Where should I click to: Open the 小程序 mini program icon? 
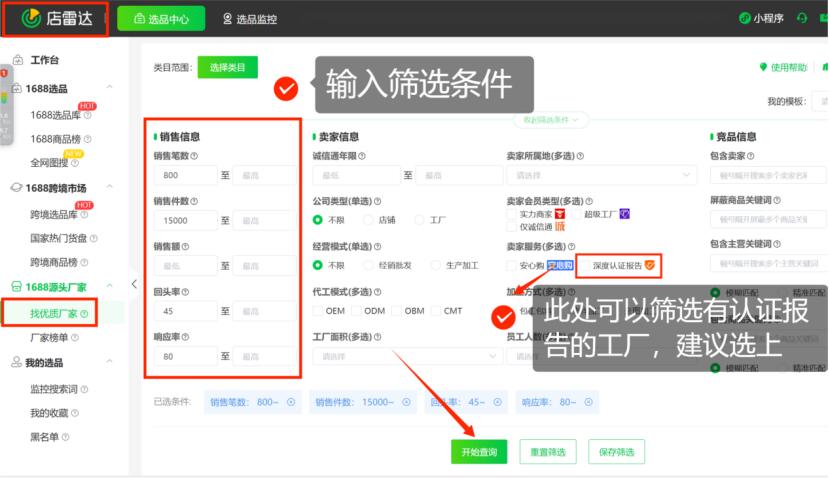(x=744, y=19)
